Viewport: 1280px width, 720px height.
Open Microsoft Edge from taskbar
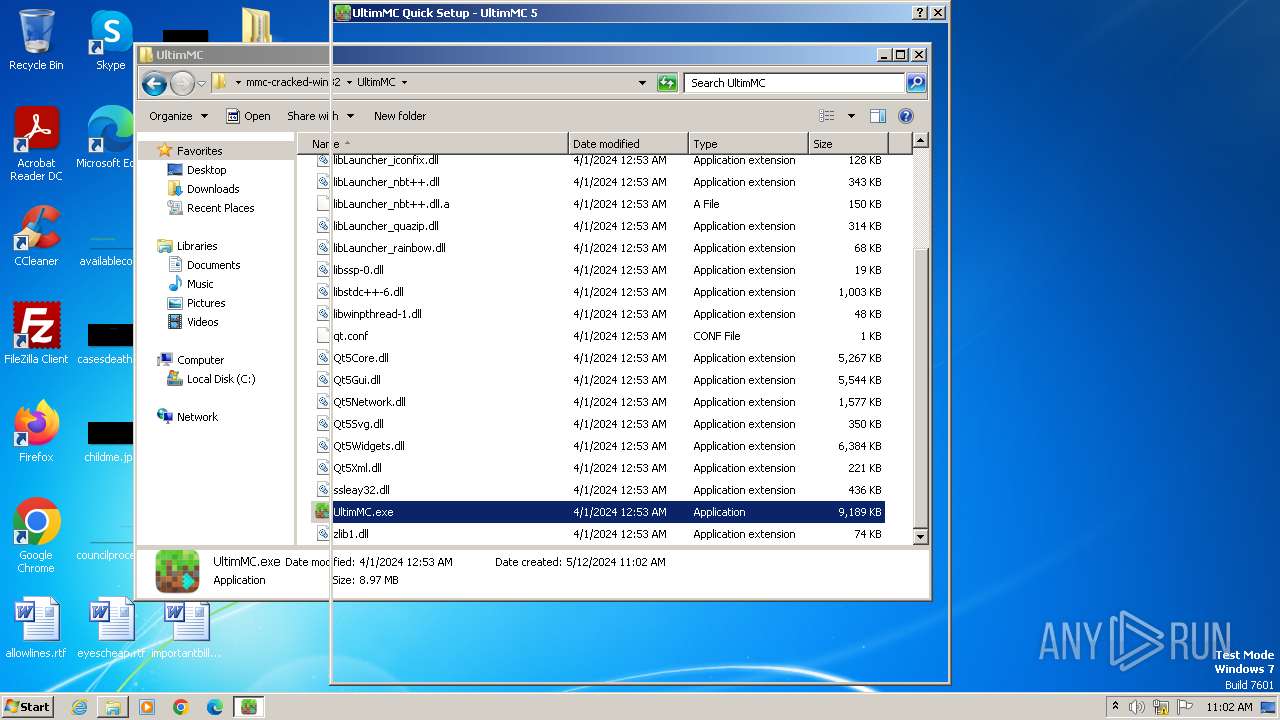pos(215,706)
